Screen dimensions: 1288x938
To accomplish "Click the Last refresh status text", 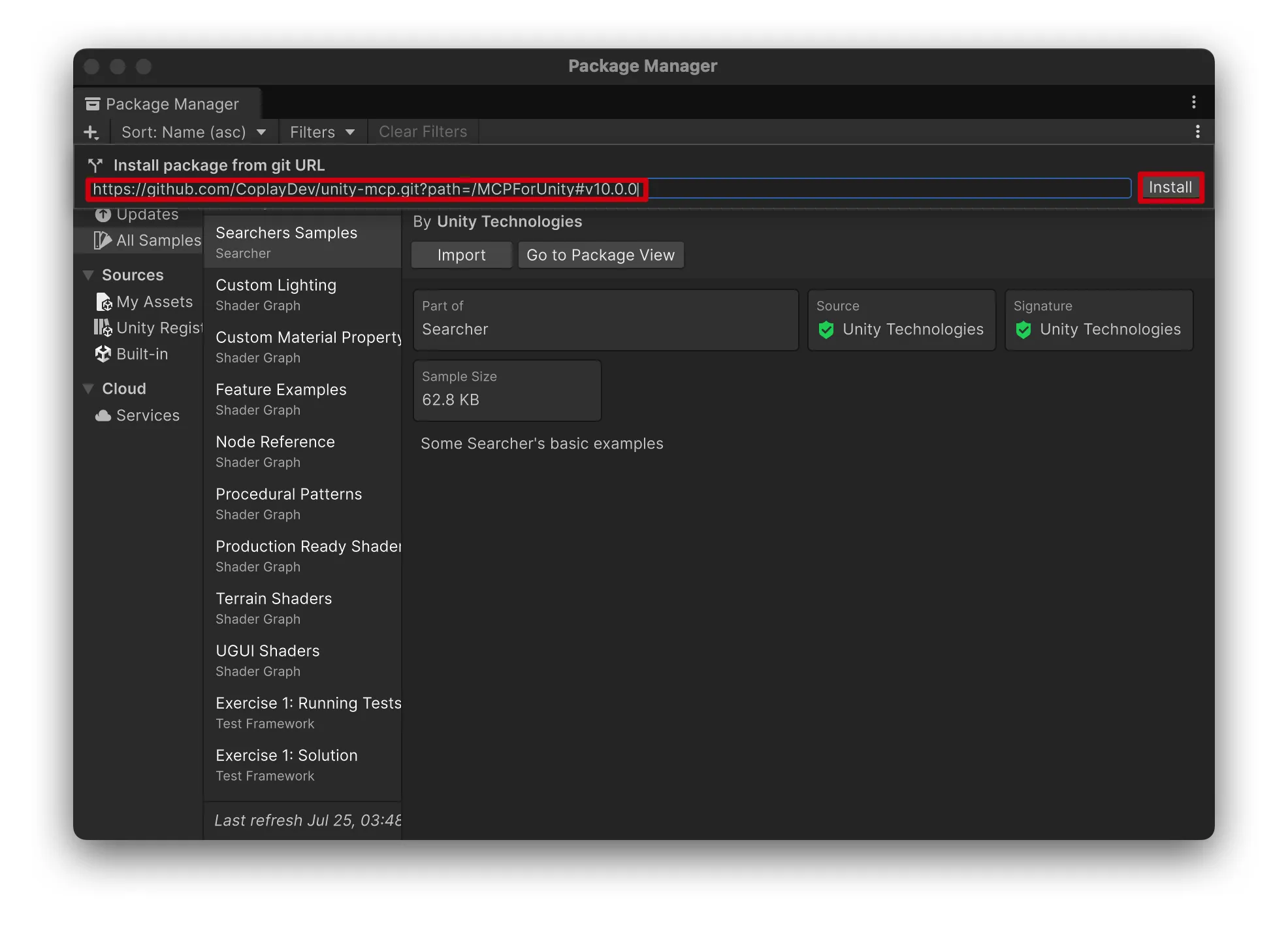I will click(308, 820).
